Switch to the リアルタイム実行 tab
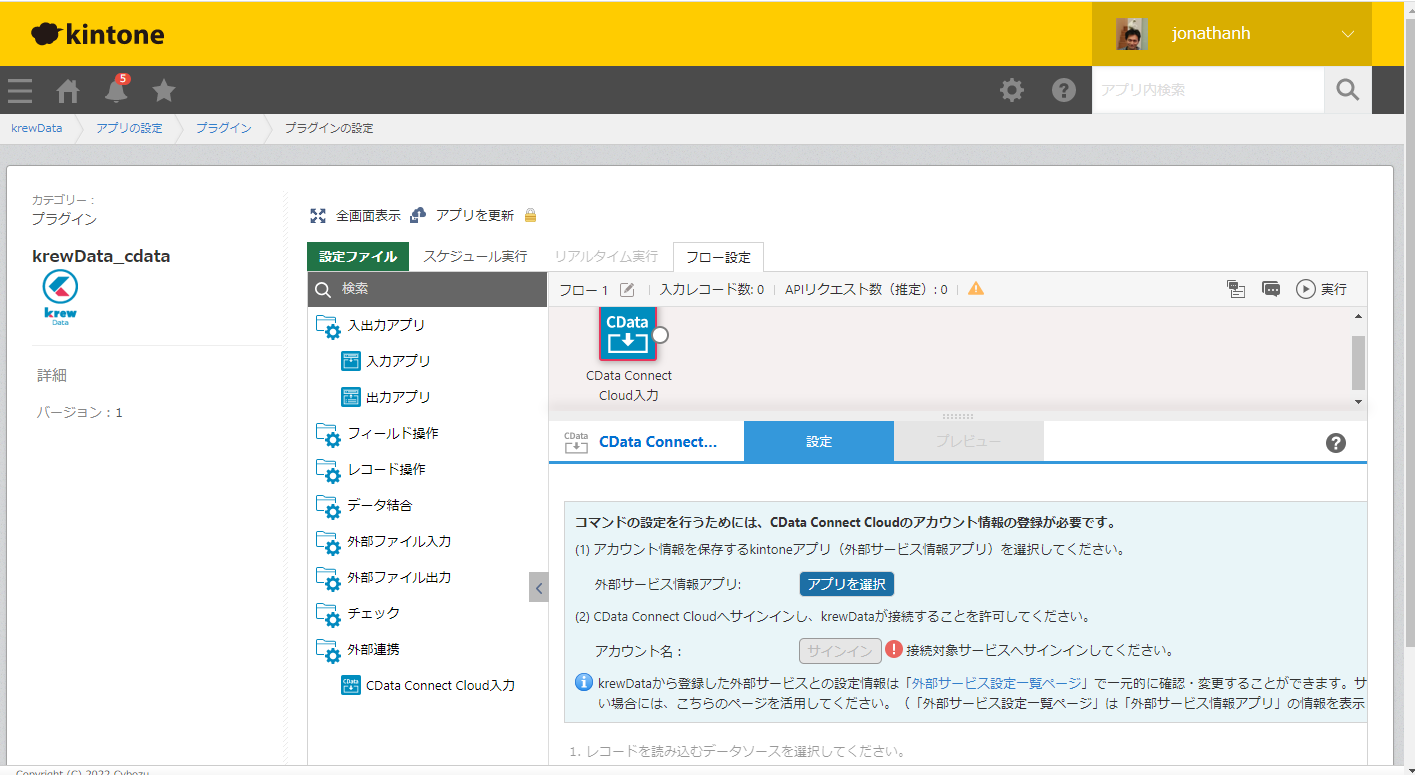Viewport: 1415px width, 775px height. tap(606, 256)
